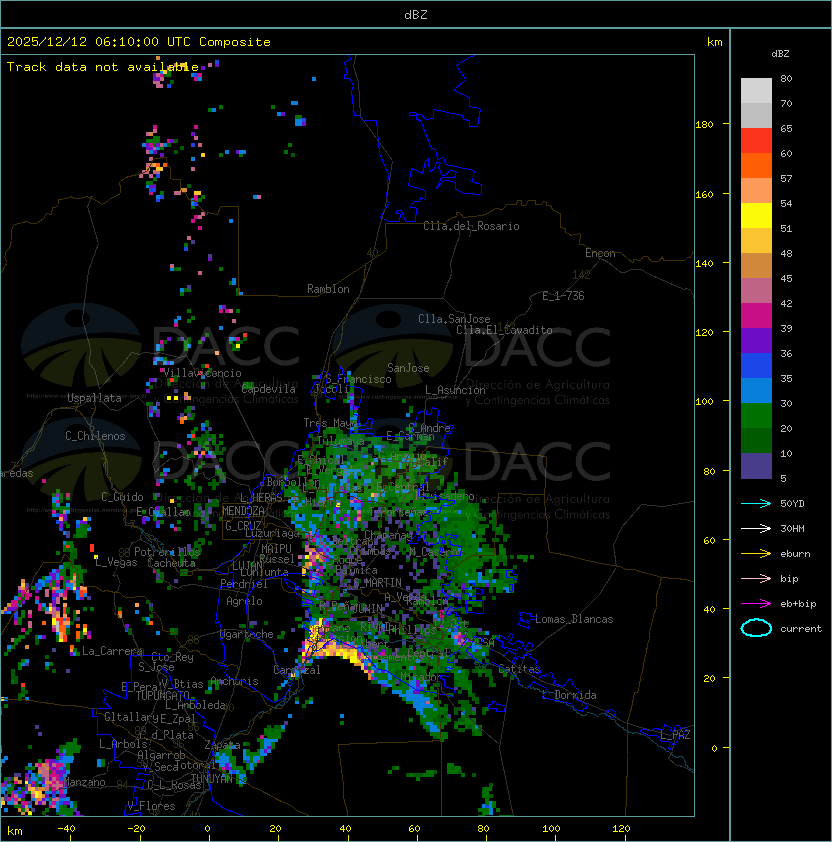Click the '-20' tick on bottom axis

click(x=136, y=829)
